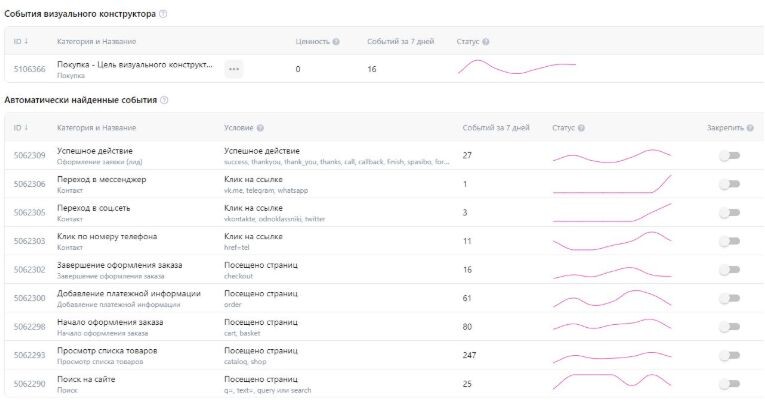765x406 pixels.
Task: Enable pin toggle for 'Переход в мессенджер'
Action: coord(730,184)
